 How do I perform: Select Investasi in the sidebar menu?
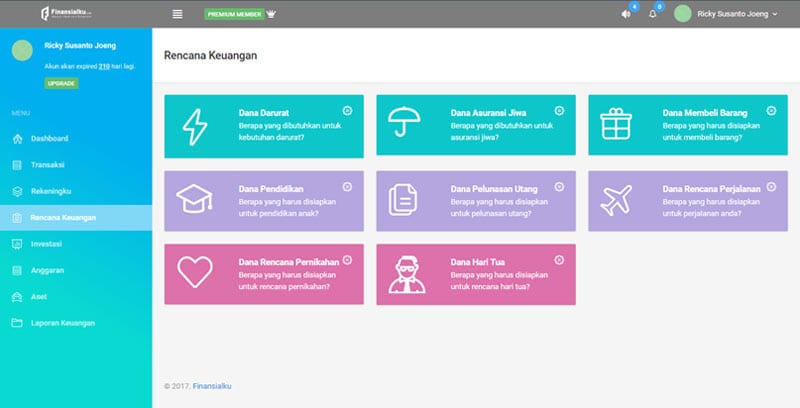(x=48, y=244)
